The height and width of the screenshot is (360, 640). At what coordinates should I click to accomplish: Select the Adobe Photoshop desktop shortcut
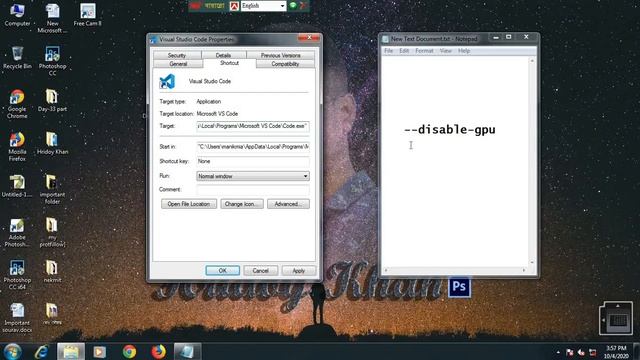point(17,232)
